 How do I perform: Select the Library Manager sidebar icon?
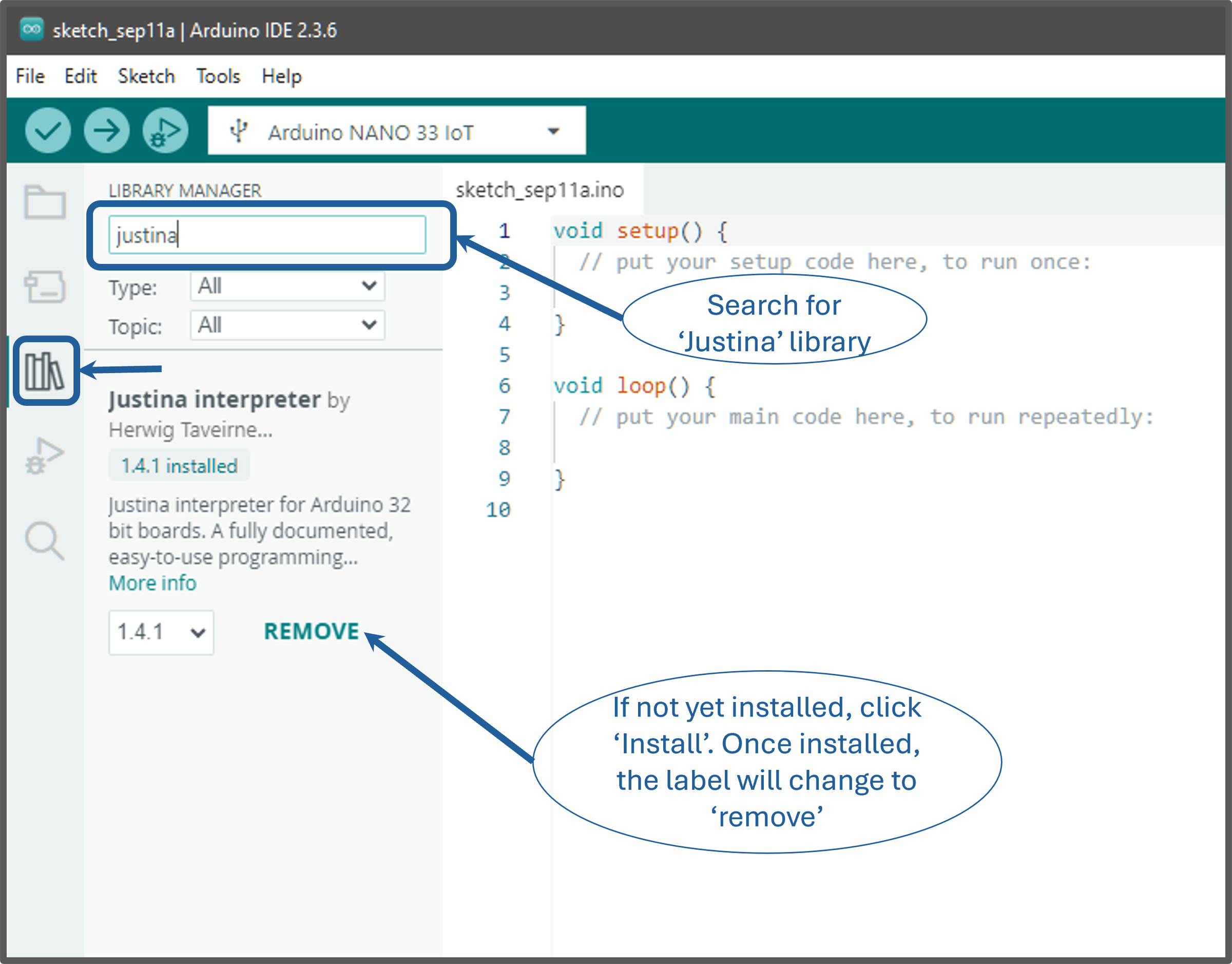point(45,371)
